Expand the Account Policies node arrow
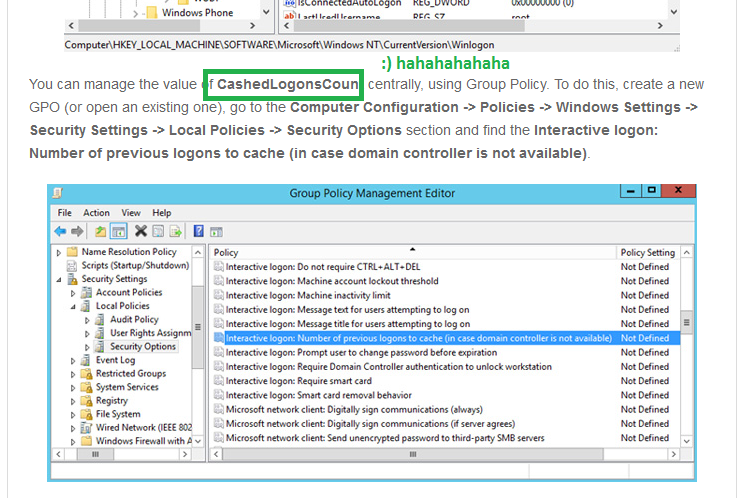Screen dimensions: 747x498 pos(73,293)
